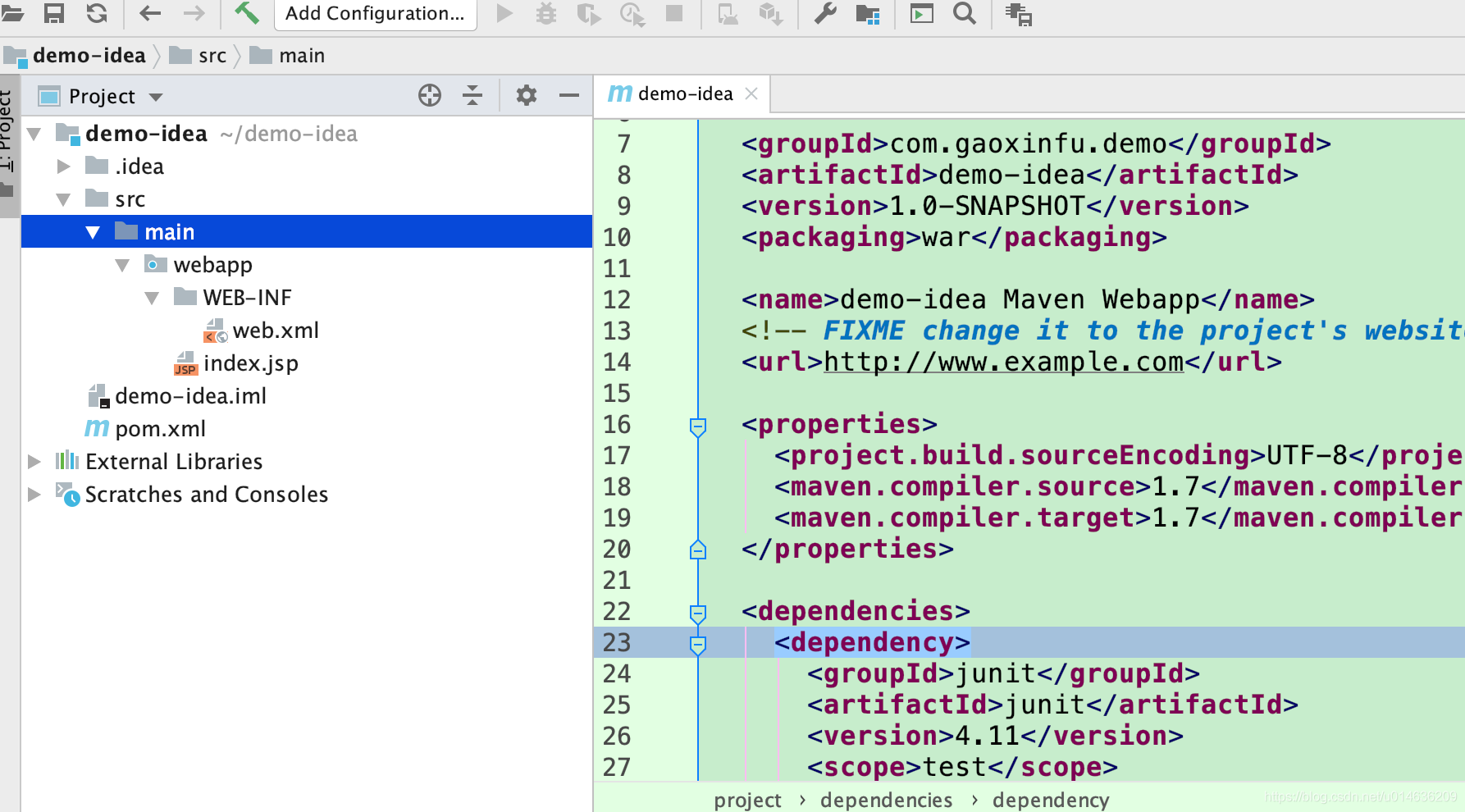Collapse the src folder

pos(64,199)
